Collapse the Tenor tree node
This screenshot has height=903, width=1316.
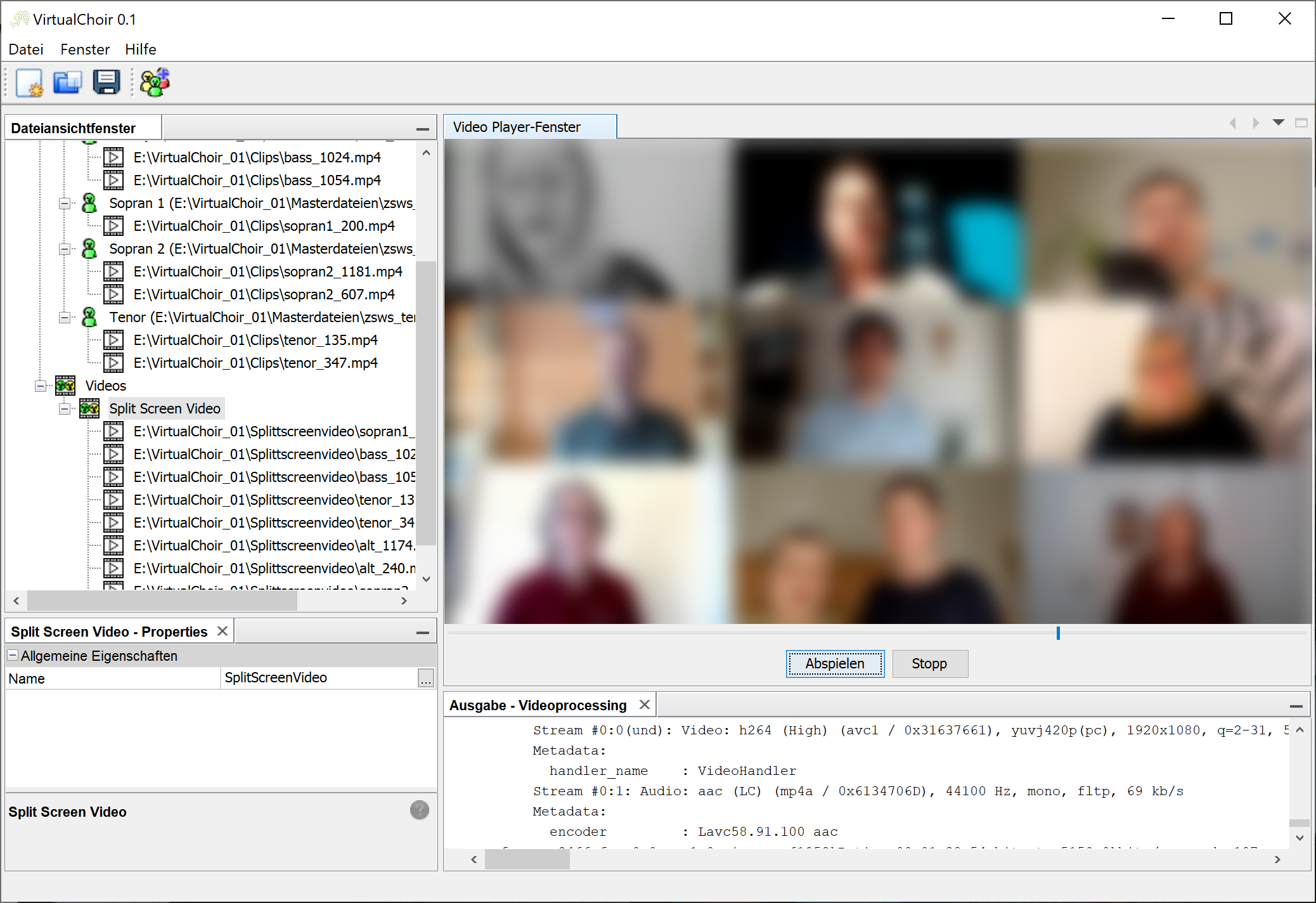click(65, 317)
